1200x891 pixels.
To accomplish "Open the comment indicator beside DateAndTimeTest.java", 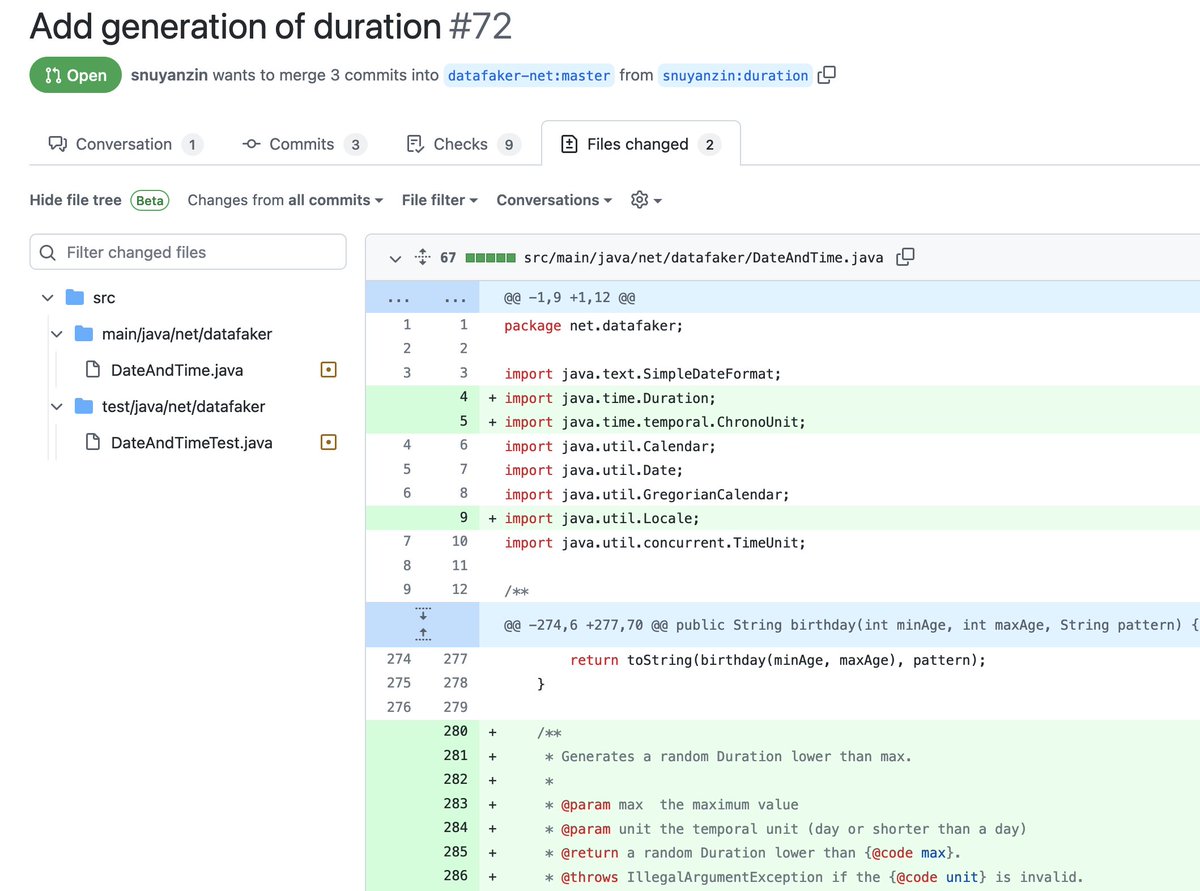I will click(x=328, y=442).
